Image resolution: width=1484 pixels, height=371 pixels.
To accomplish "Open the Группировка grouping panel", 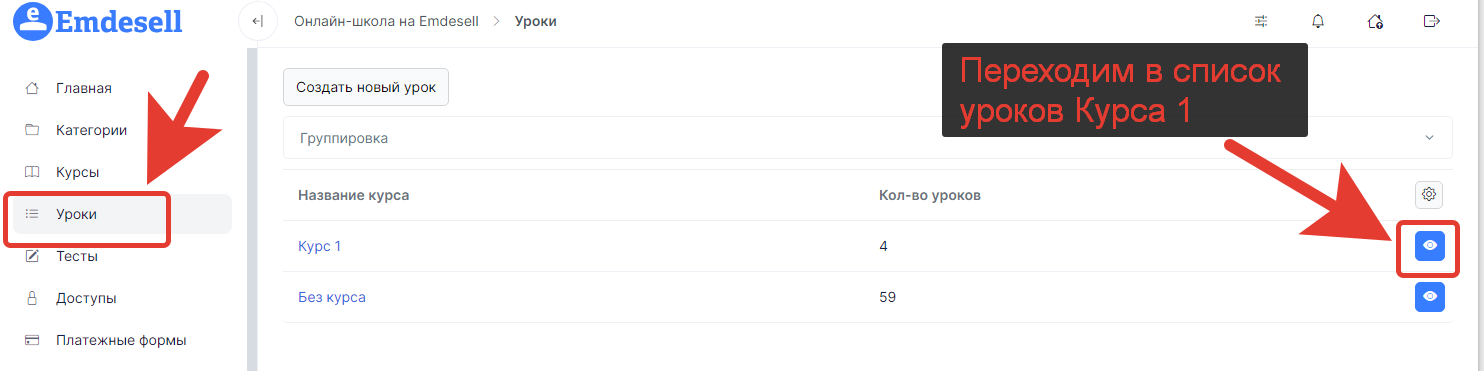I will 868,138.
